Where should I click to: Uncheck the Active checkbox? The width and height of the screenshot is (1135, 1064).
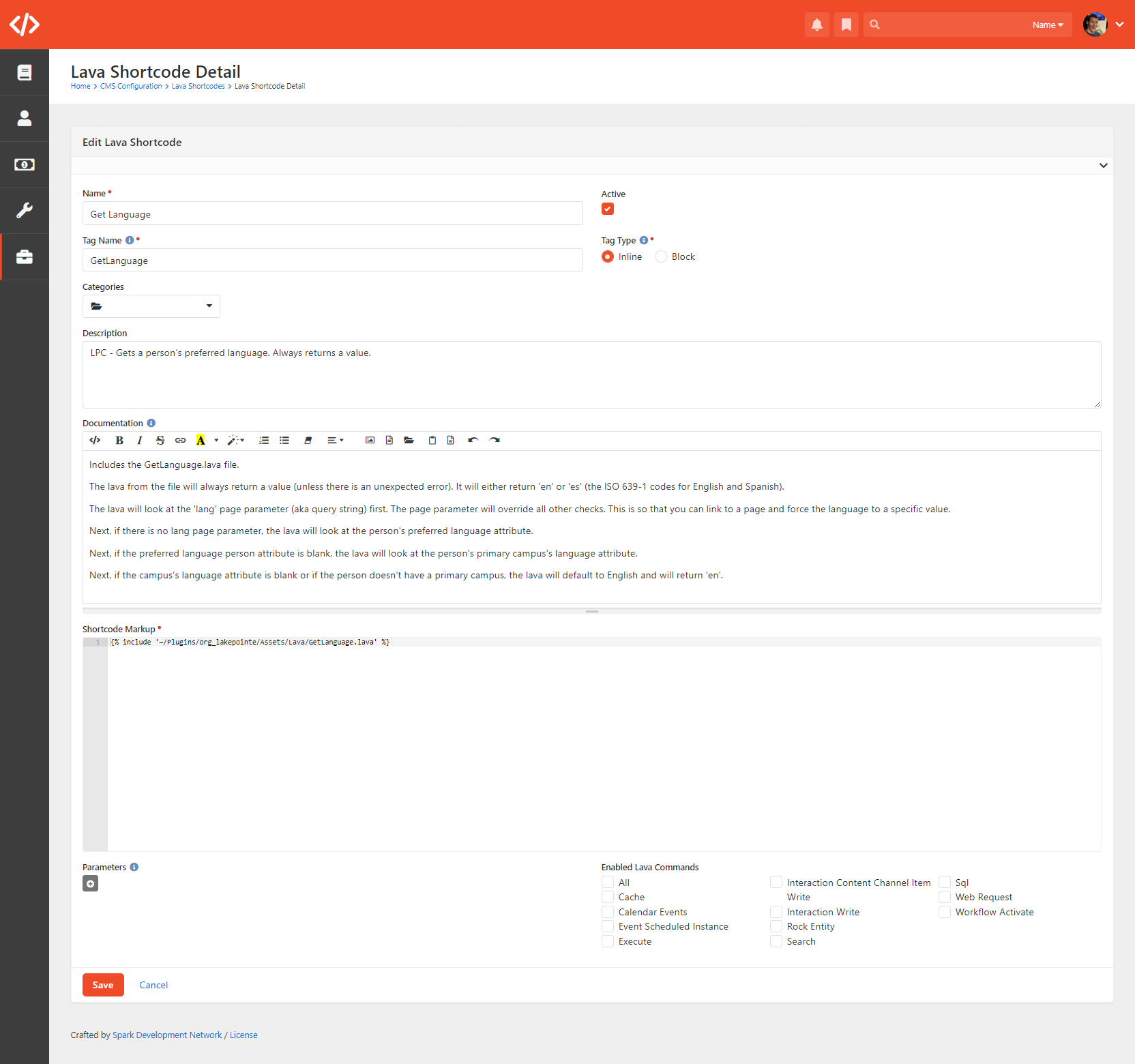[x=608, y=209]
